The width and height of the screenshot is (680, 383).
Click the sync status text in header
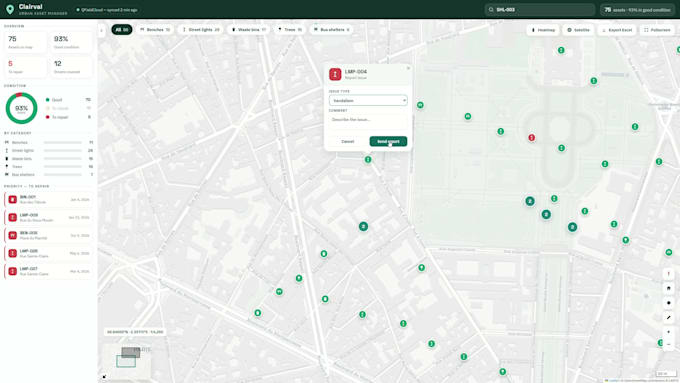click(x=109, y=10)
